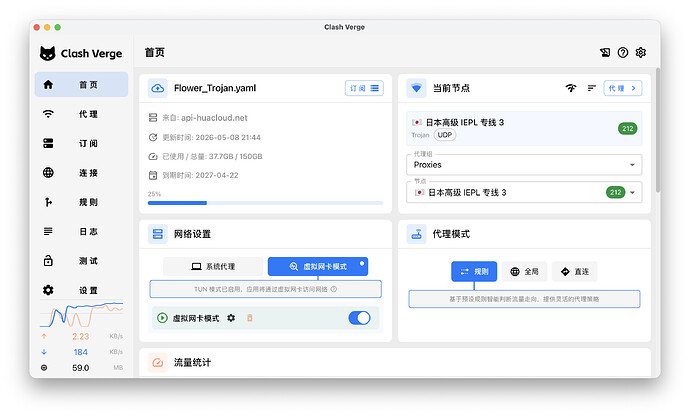The width and height of the screenshot is (690, 416).
Task: Click the Flower_Trojan.yaml profile title
Action: coord(215,88)
